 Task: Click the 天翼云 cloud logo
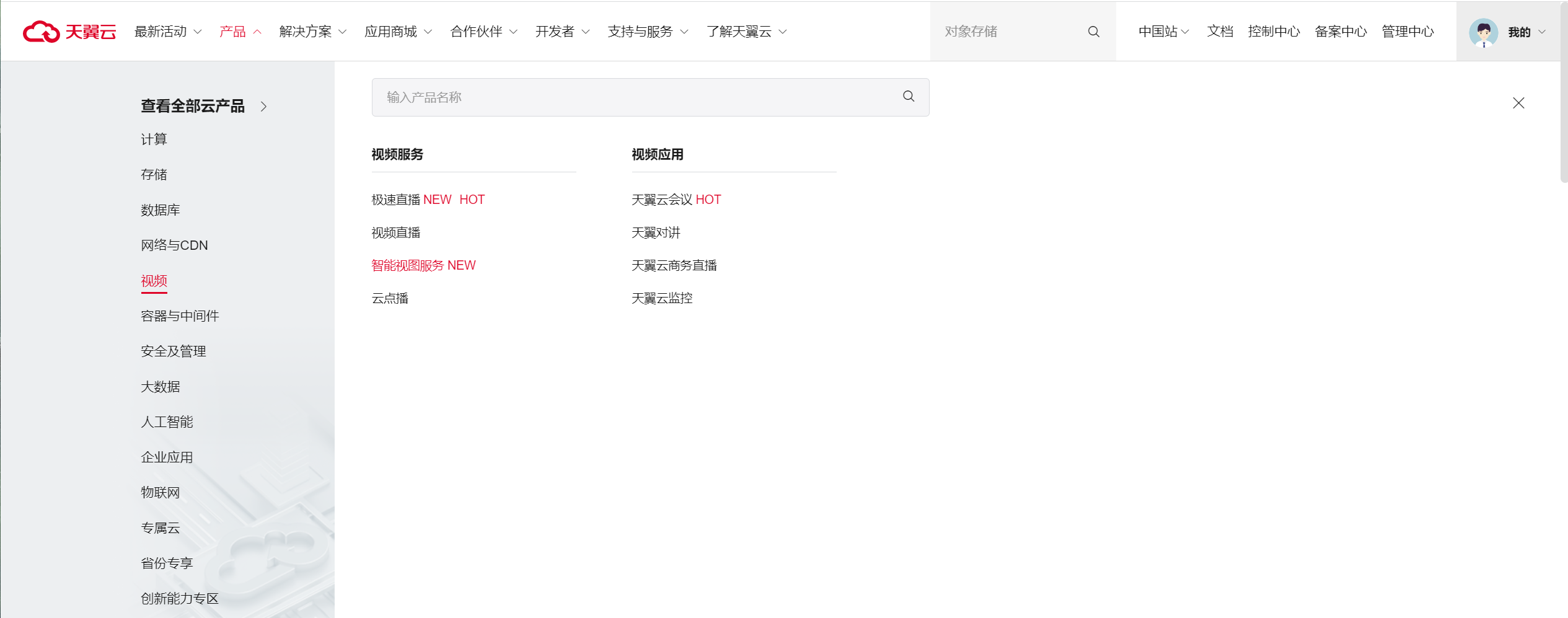pos(69,32)
